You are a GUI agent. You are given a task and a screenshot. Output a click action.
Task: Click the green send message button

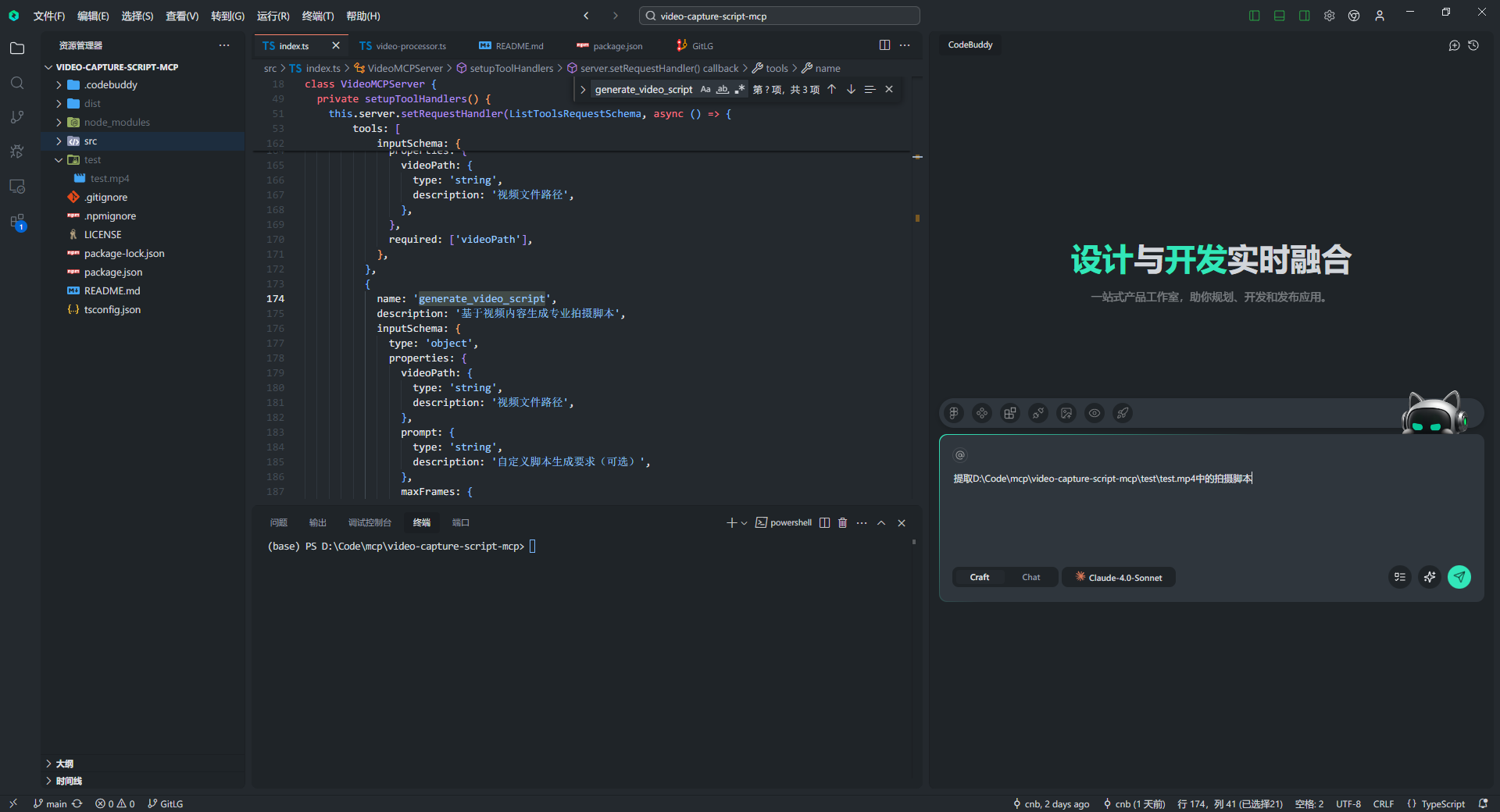pyautogui.click(x=1459, y=577)
